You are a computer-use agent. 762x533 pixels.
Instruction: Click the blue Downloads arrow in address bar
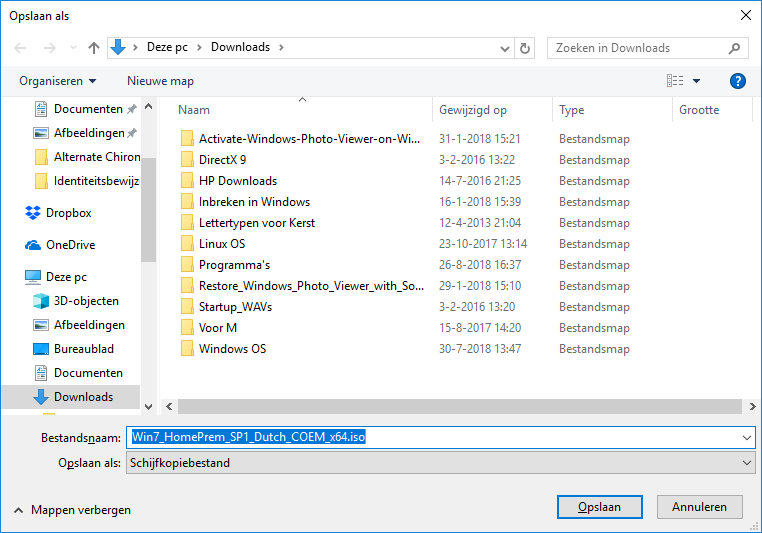[x=118, y=47]
